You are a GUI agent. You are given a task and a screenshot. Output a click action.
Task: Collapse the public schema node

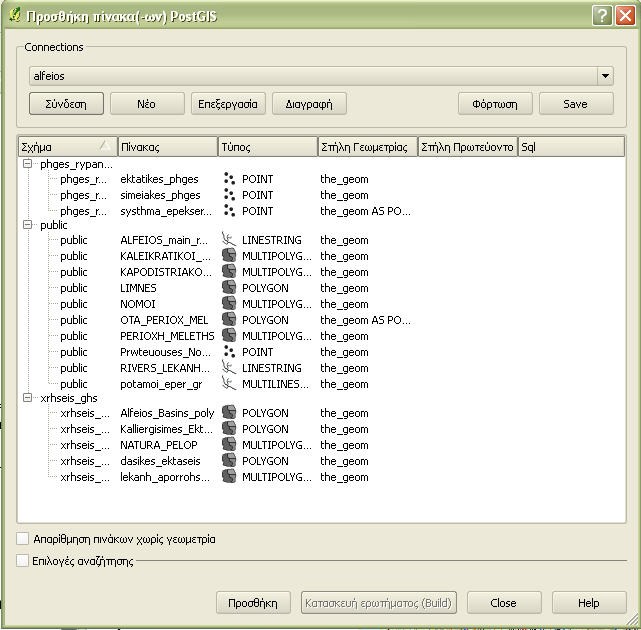coord(27,224)
